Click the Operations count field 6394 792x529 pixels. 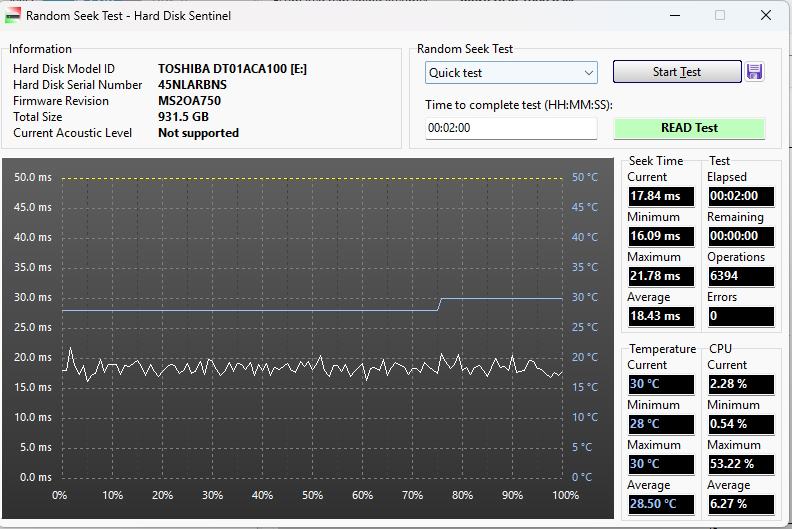point(740,276)
